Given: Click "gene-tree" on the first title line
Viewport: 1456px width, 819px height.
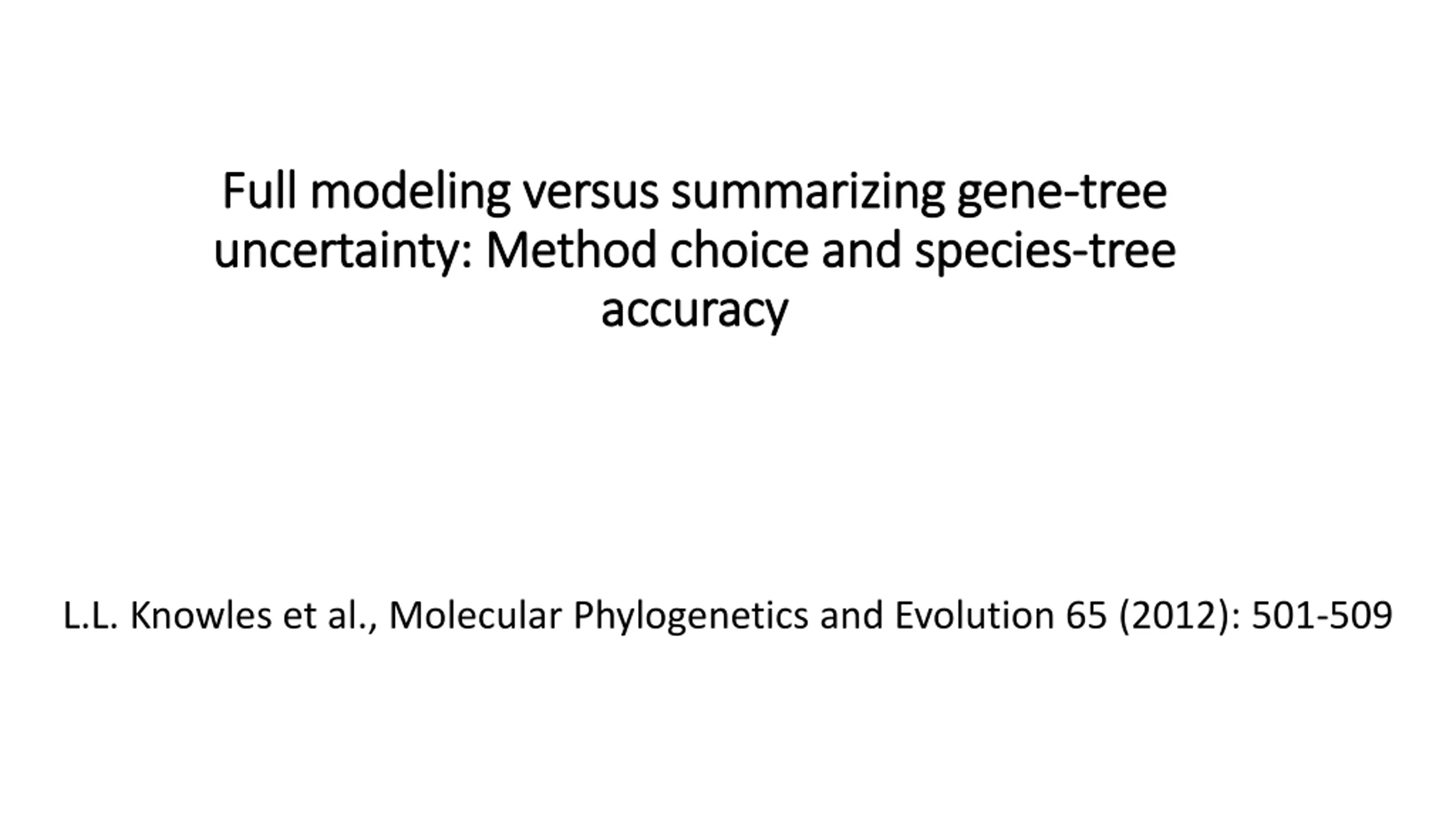Looking at the screenshot, I should point(1062,195).
